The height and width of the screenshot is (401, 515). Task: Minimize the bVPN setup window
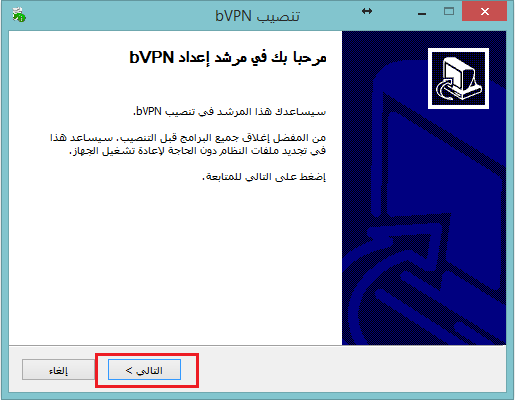click(x=422, y=13)
